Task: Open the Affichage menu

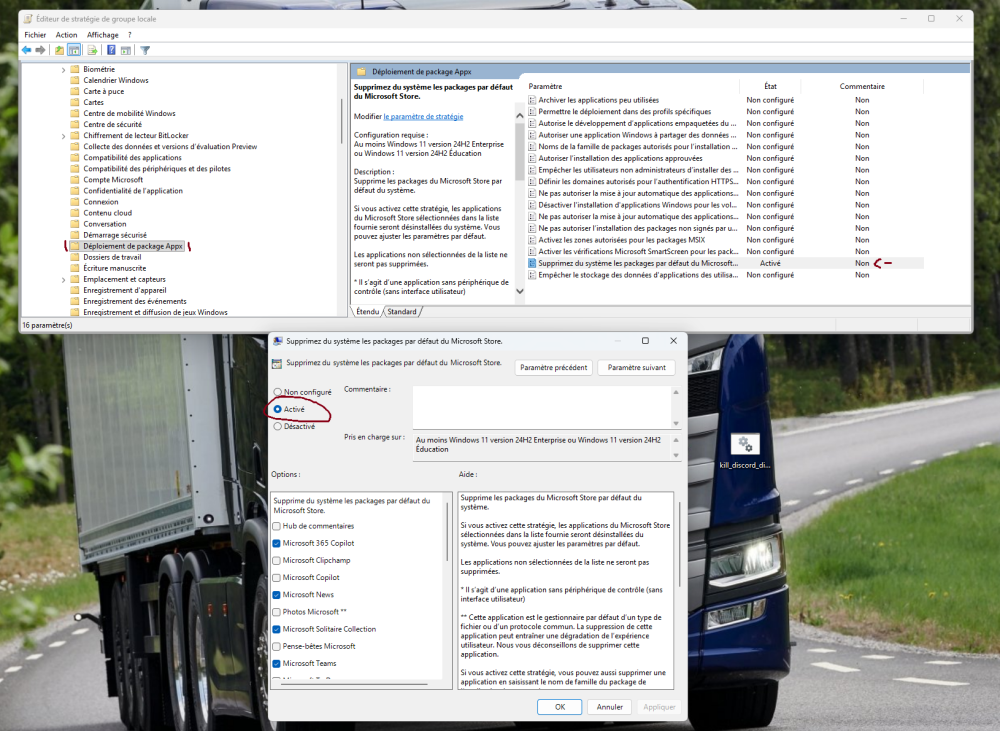Action: 103,35
